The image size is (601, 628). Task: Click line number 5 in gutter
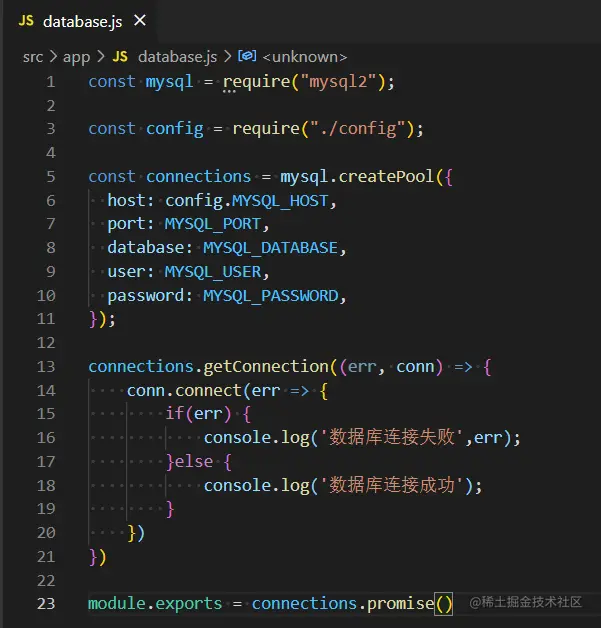[x=50, y=177]
